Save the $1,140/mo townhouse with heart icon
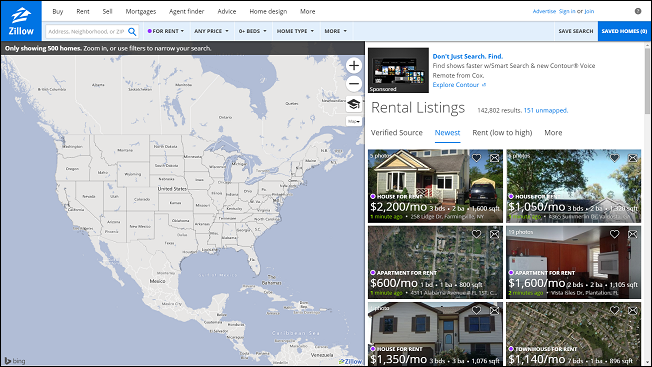Viewport: 652px width, 367px height. click(615, 310)
